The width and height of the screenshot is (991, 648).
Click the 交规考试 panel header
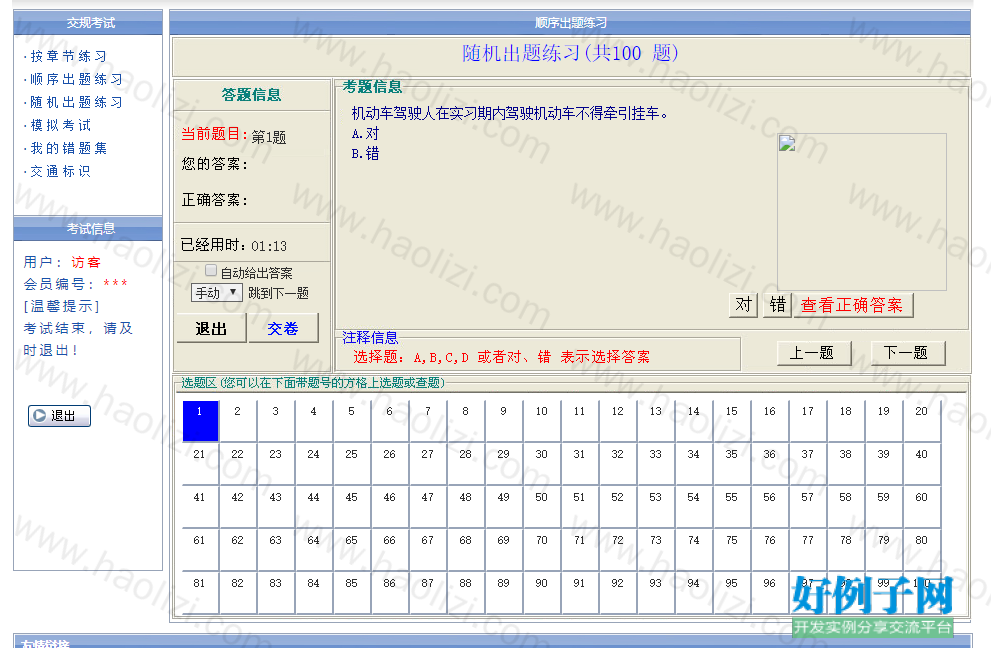(x=88, y=23)
